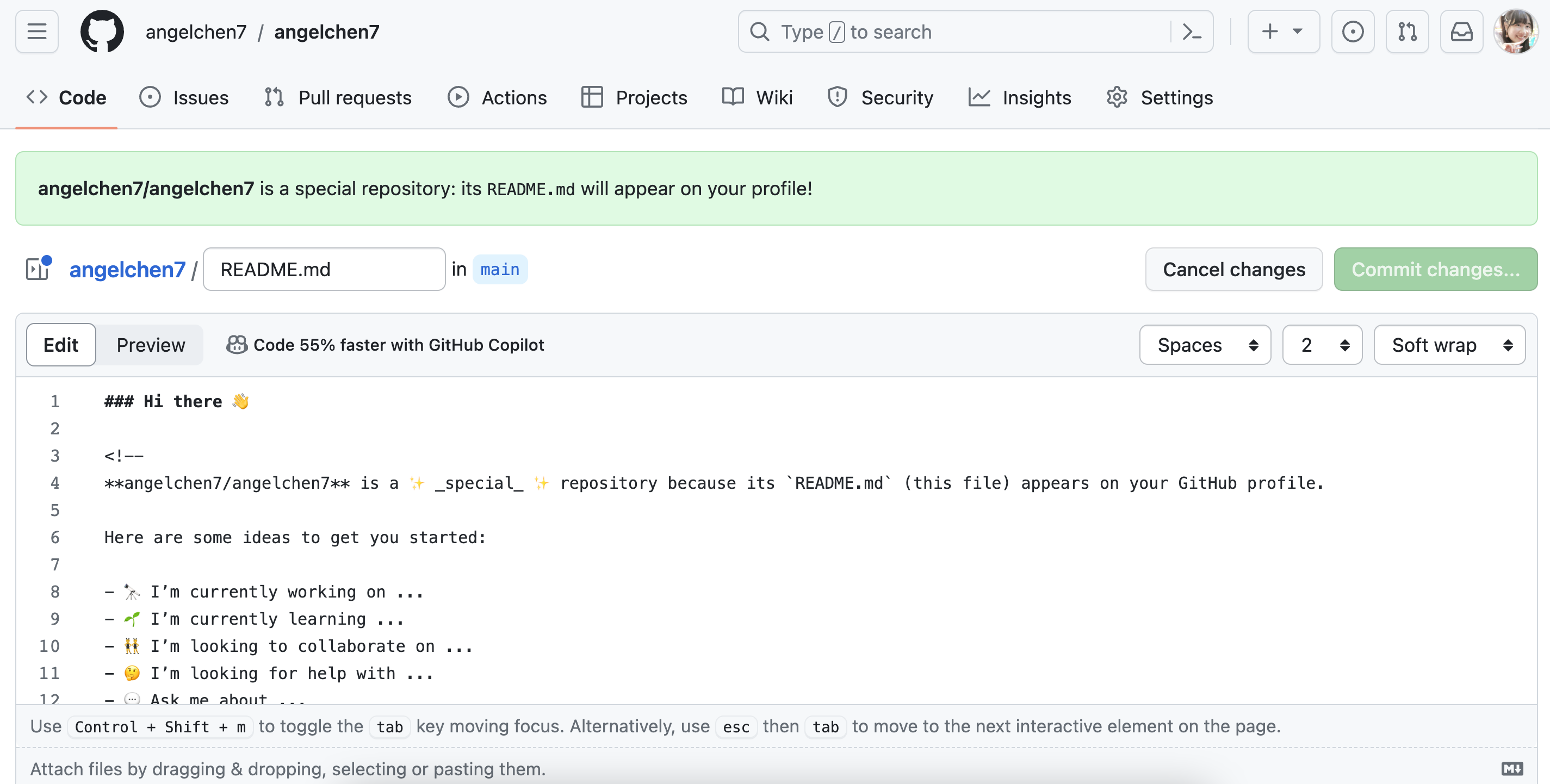
Task: Switch to Preview mode
Action: coord(150,344)
